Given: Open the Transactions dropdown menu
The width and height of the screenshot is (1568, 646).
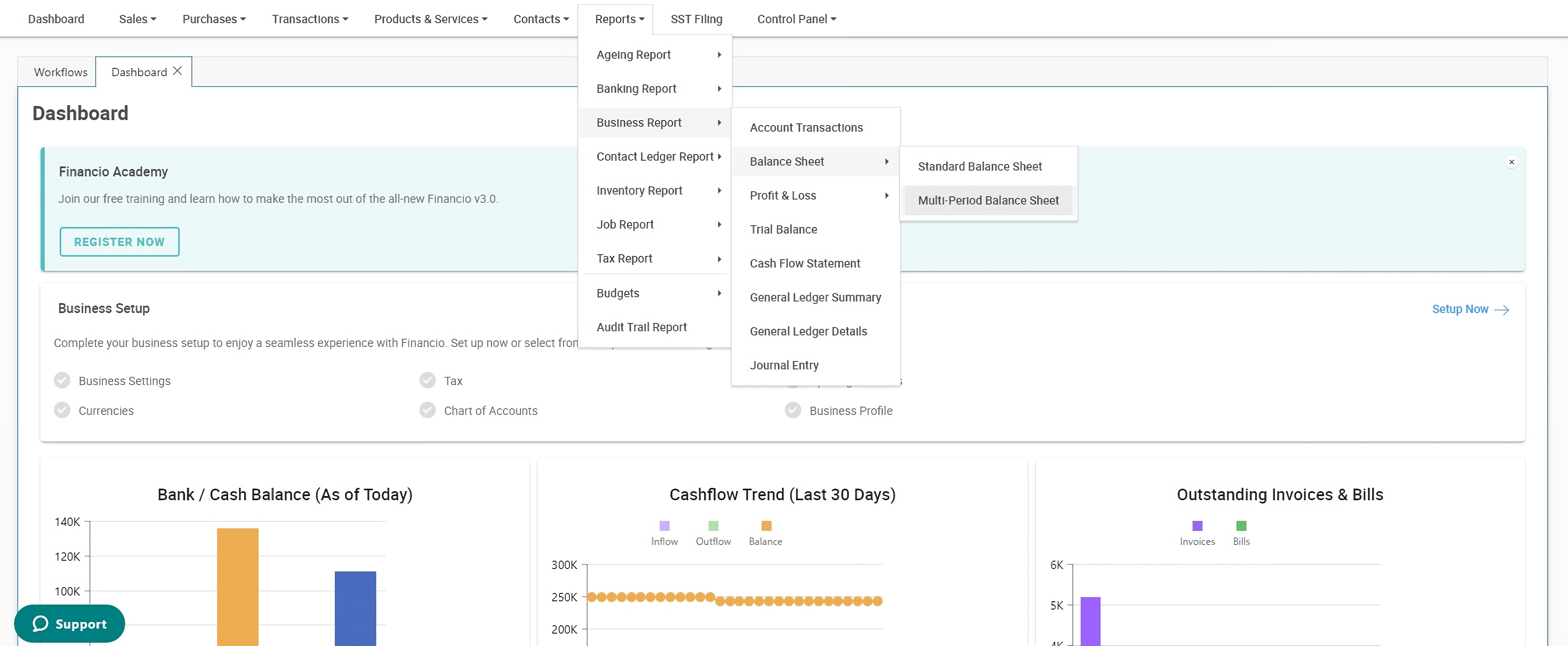Looking at the screenshot, I should pos(310,19).
